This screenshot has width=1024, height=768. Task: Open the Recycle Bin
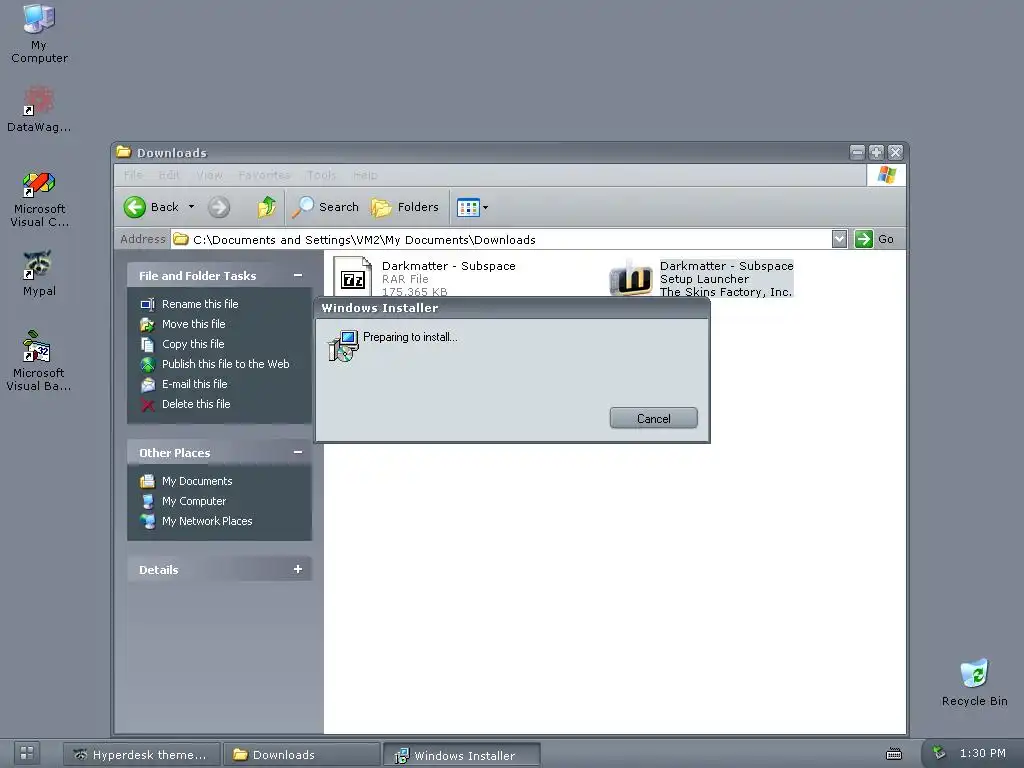[x=974, y=682]
